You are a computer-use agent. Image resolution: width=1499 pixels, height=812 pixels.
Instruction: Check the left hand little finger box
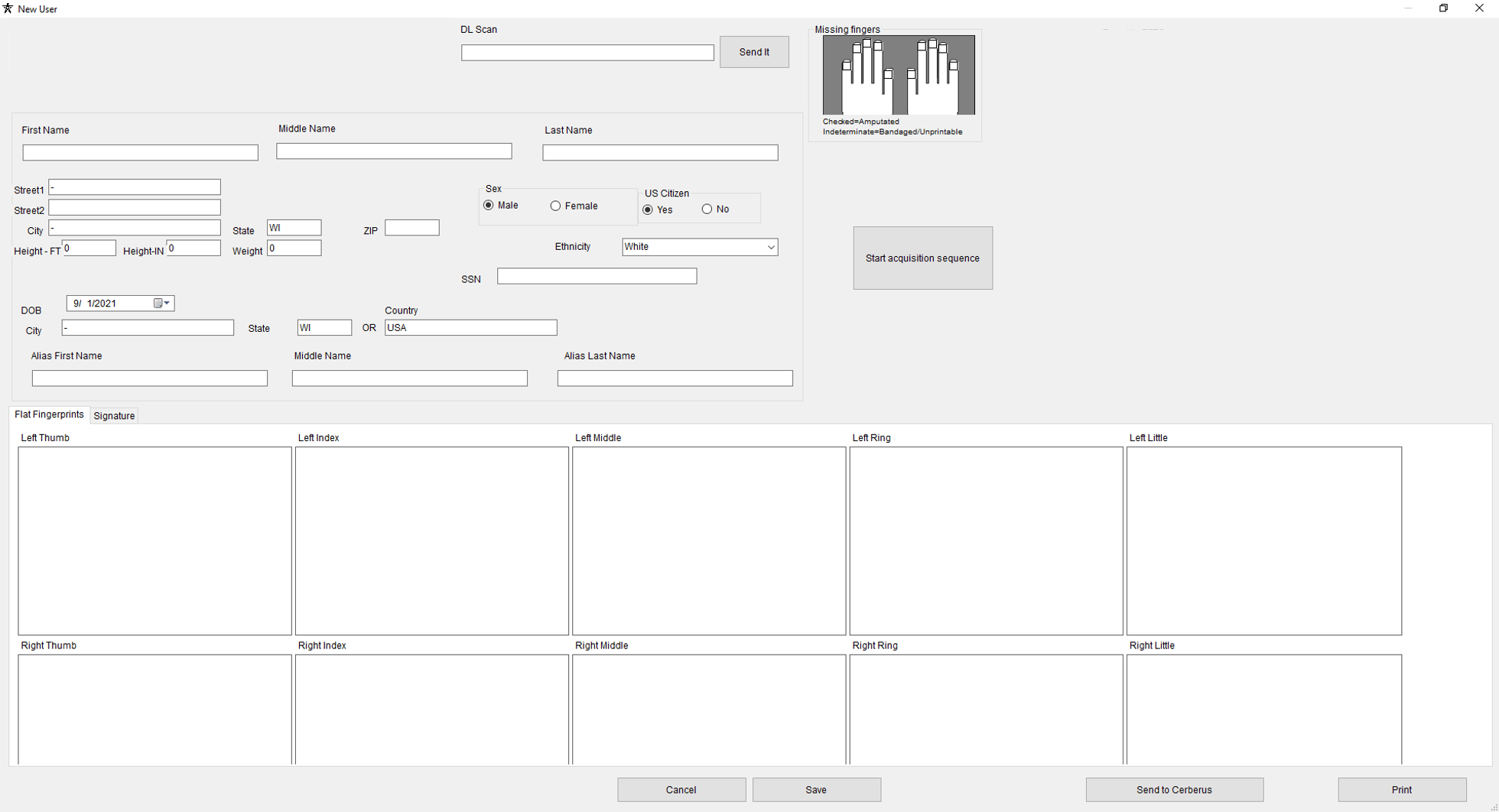click(847, 66)
